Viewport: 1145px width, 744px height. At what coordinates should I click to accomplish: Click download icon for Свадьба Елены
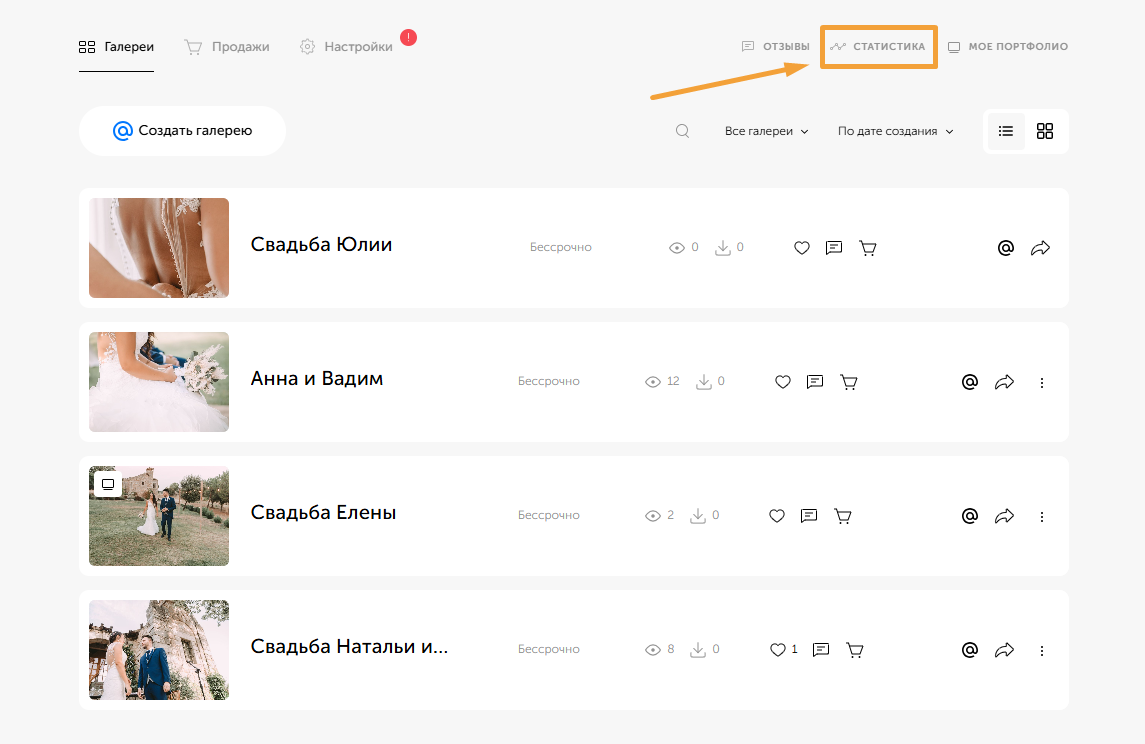coord(698,515)
